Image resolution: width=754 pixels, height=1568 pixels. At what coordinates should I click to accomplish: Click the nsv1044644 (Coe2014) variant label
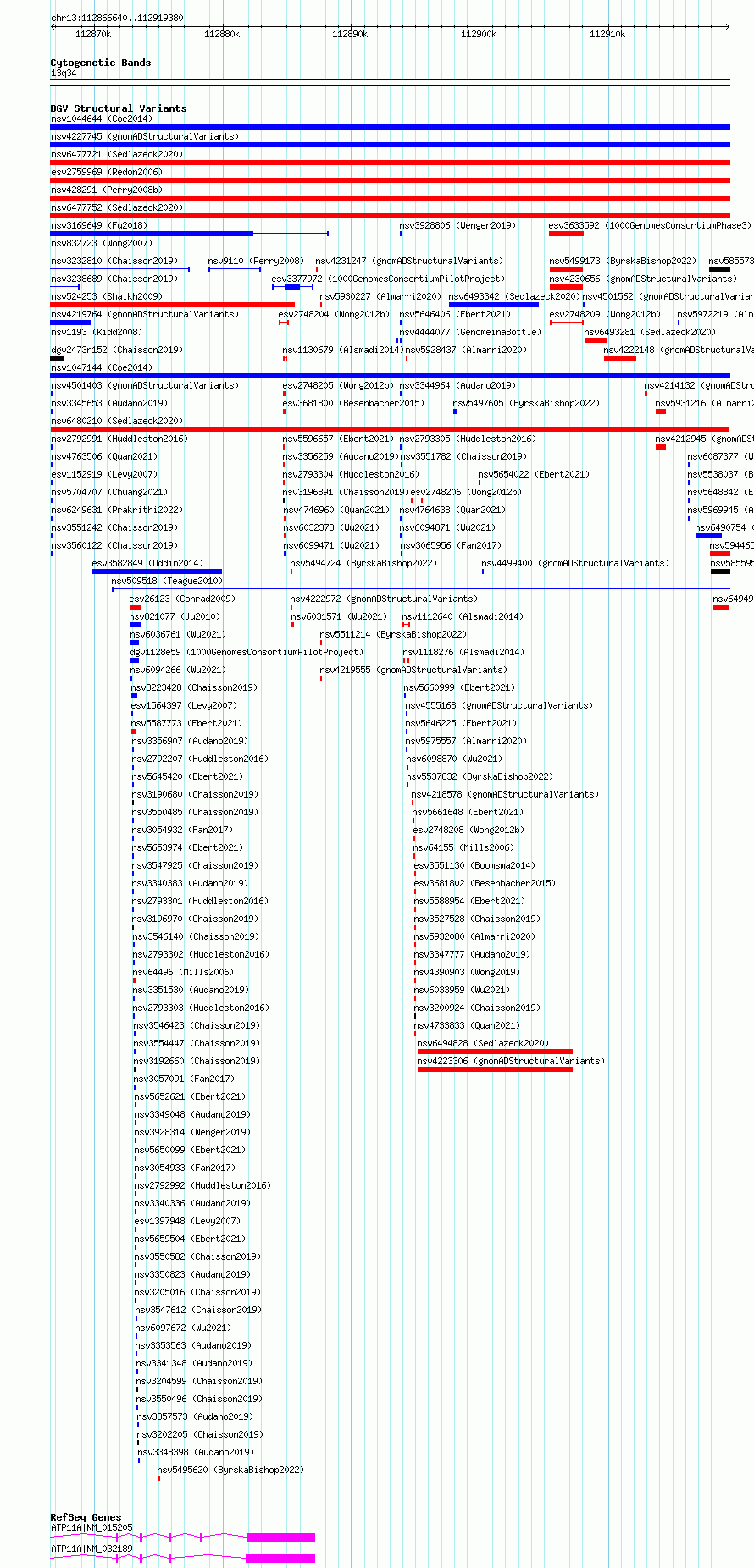click(101, 119)
